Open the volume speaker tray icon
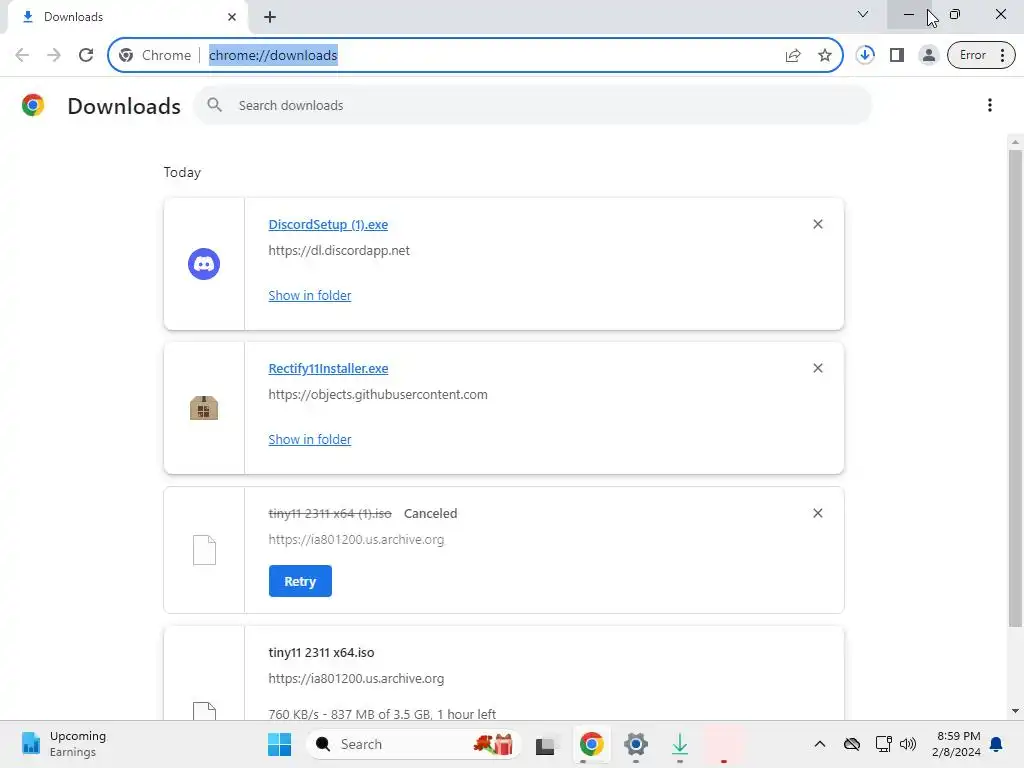This screenshot has width=1024, height=768. point(908,744)
